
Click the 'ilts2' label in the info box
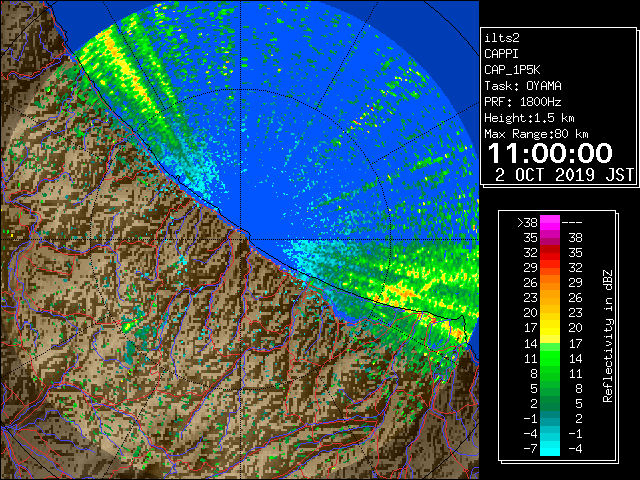tap(502, 38)
